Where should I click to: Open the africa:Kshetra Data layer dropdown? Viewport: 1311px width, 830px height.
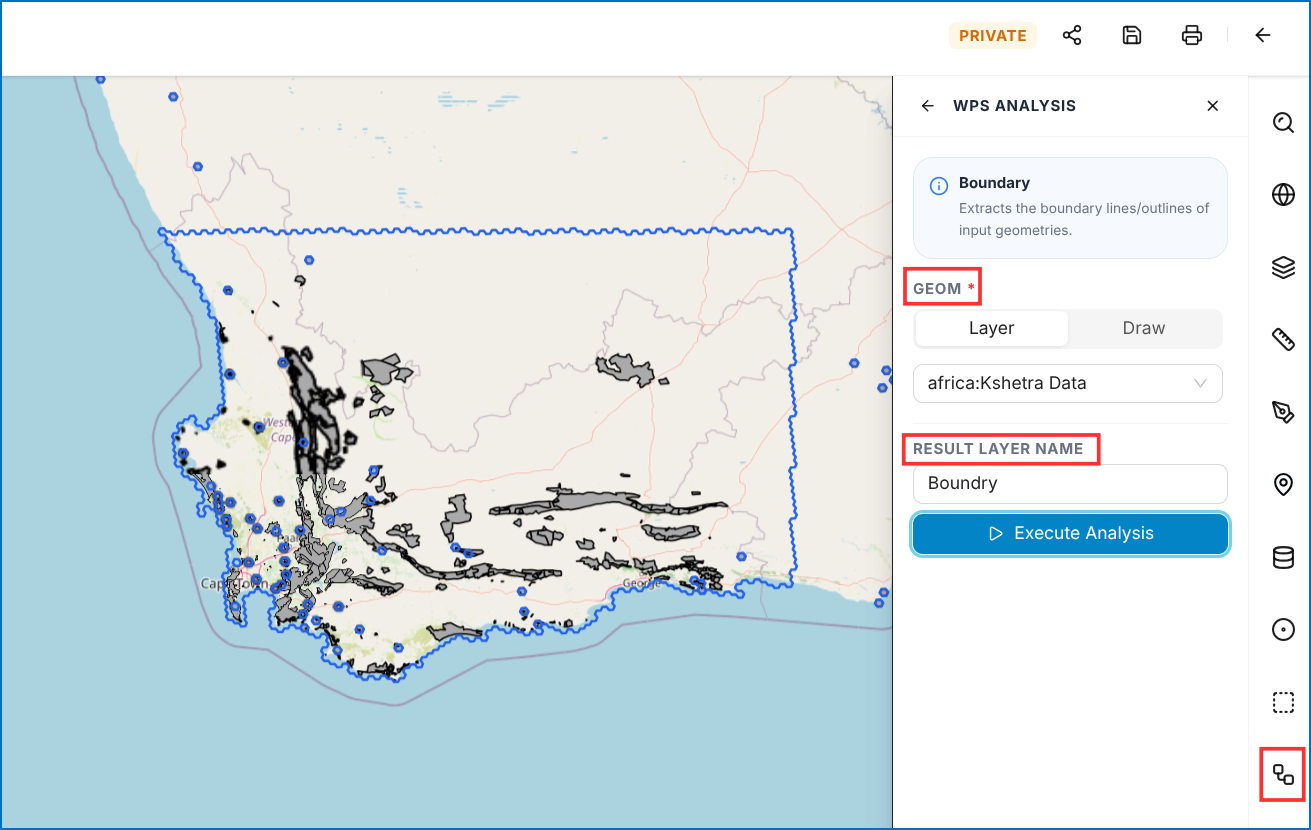tap(1068, 383)
